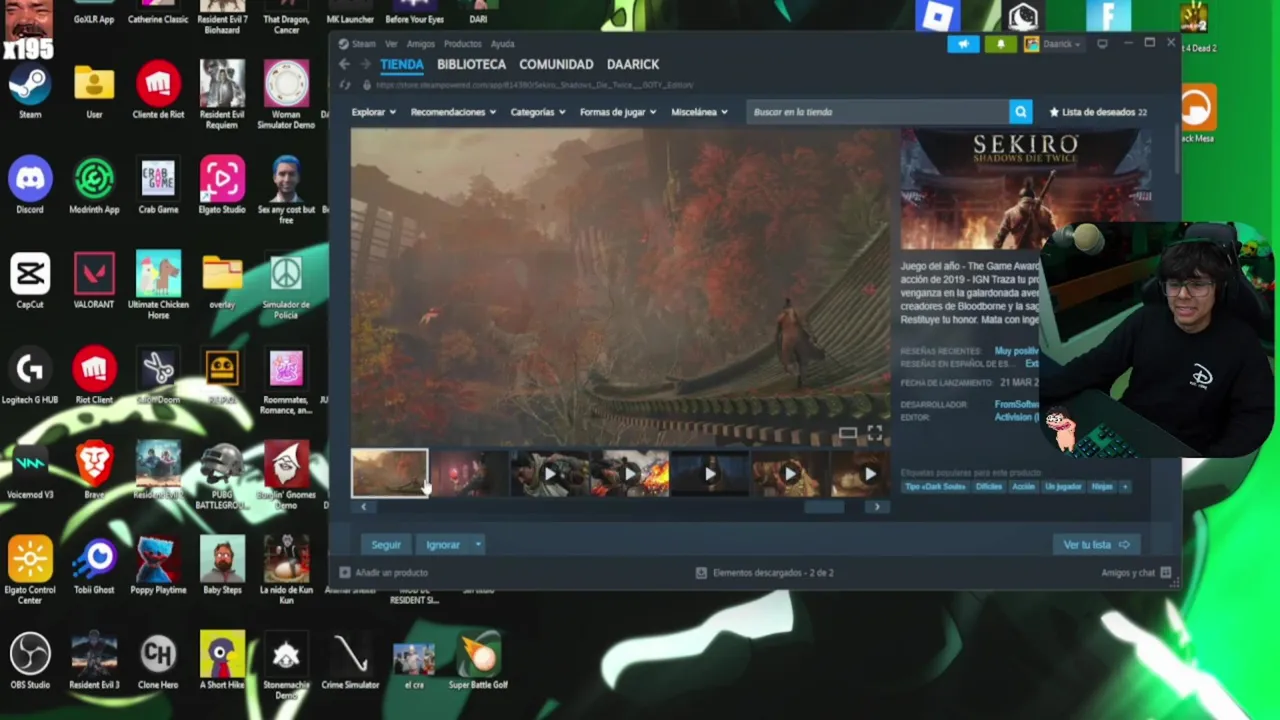Launch Super Battle Golf shortcut
Image resolution: width=1280 pixels, height=720 pixels.
(x=478, y=660)
